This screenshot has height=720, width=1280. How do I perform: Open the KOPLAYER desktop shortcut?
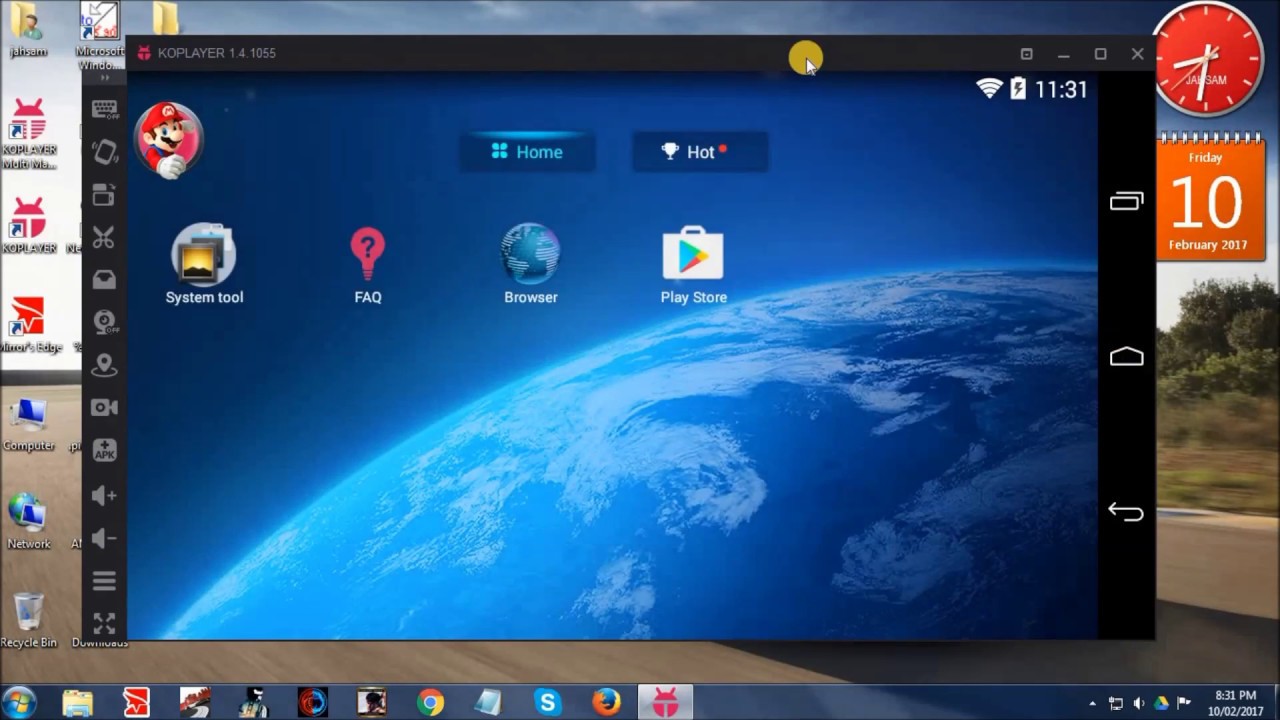pos(28,224)
